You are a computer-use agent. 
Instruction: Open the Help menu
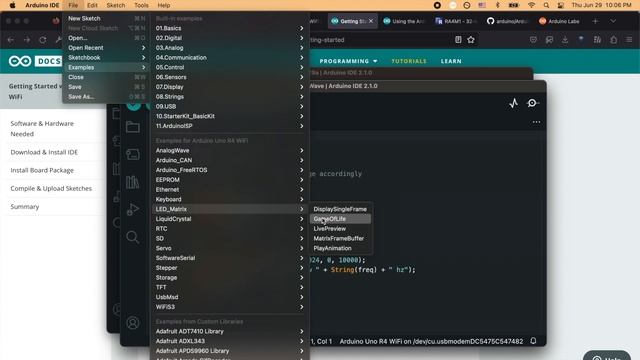164,5
